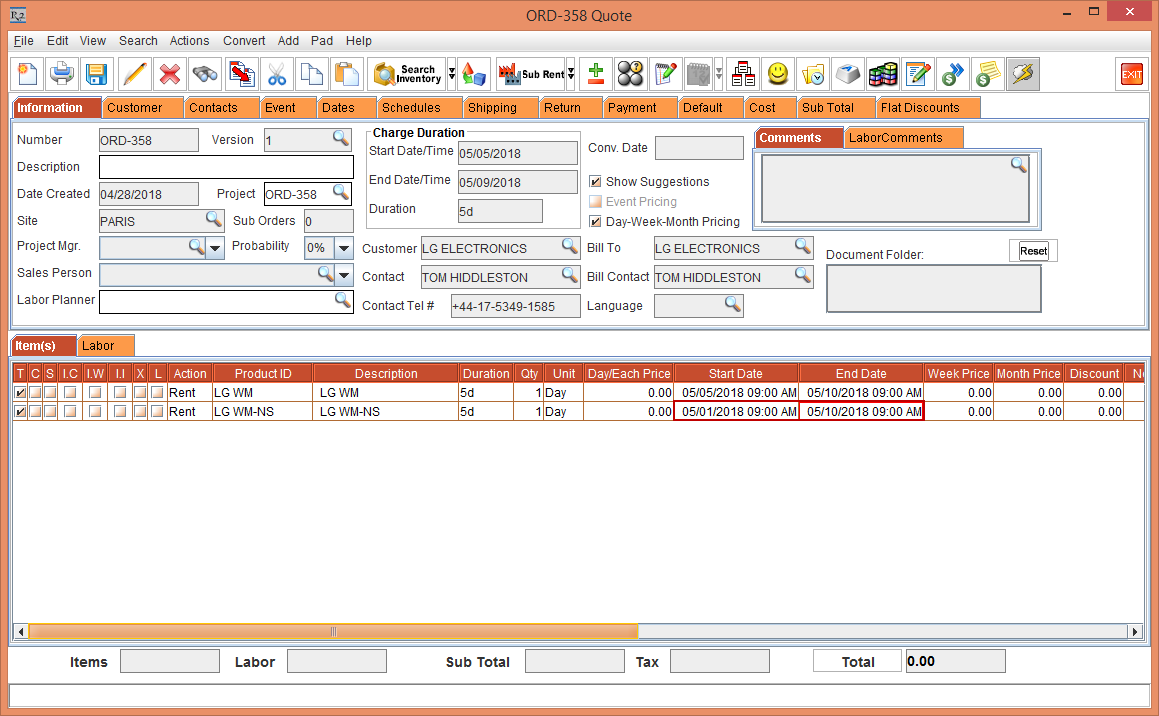Expand the Probability dropdown
Screen dimensions: 1159x716
pyautogui.click(x=344, y=248)
